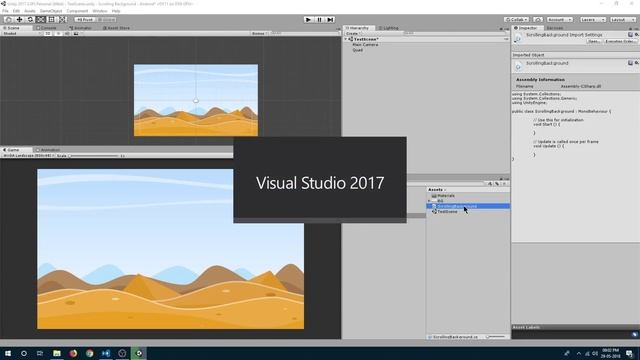Open the Collab dropdown
Screen dimensions: 640x360
516,20
